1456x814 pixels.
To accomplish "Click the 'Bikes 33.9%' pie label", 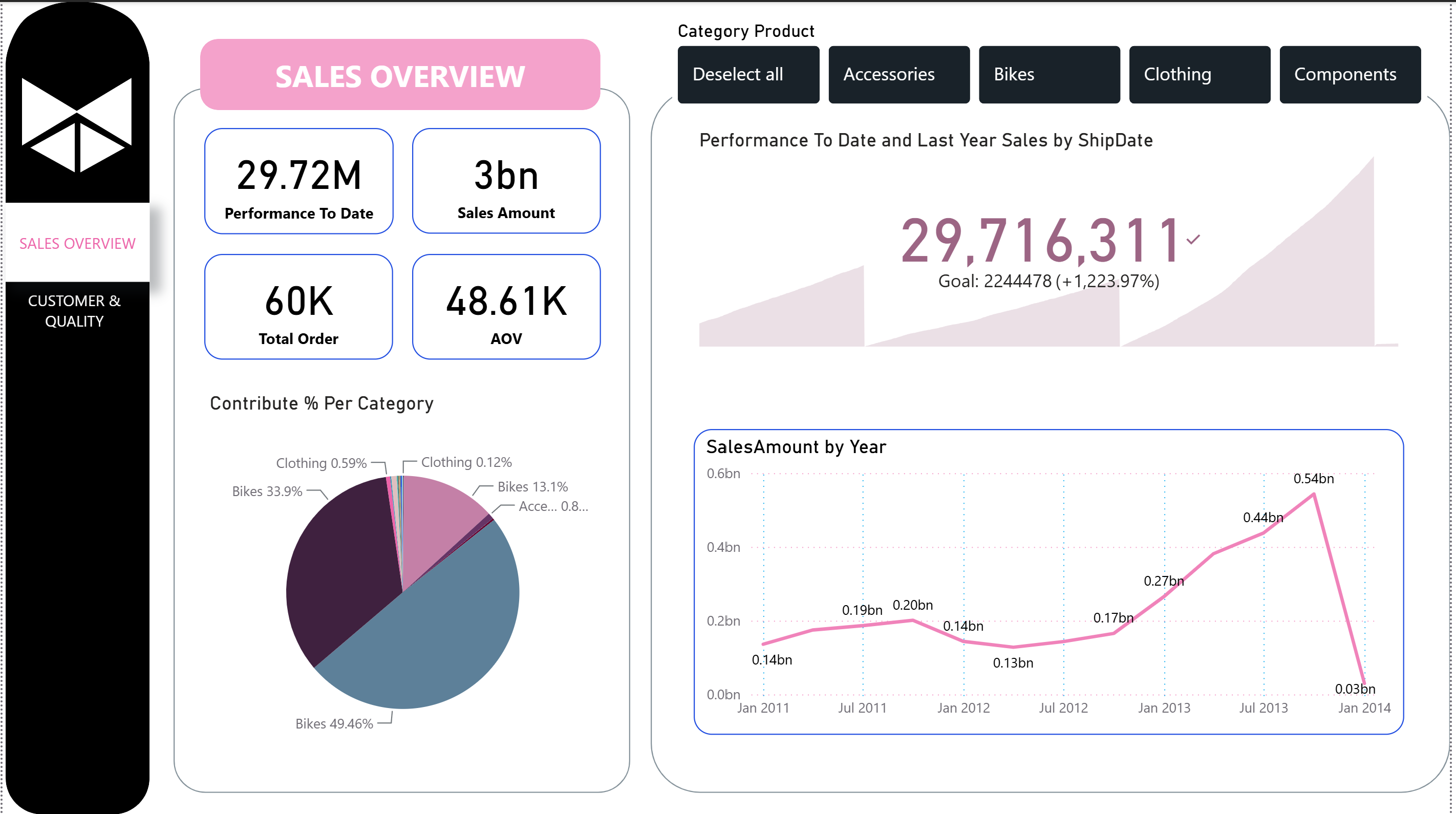I will pos(267,491).
